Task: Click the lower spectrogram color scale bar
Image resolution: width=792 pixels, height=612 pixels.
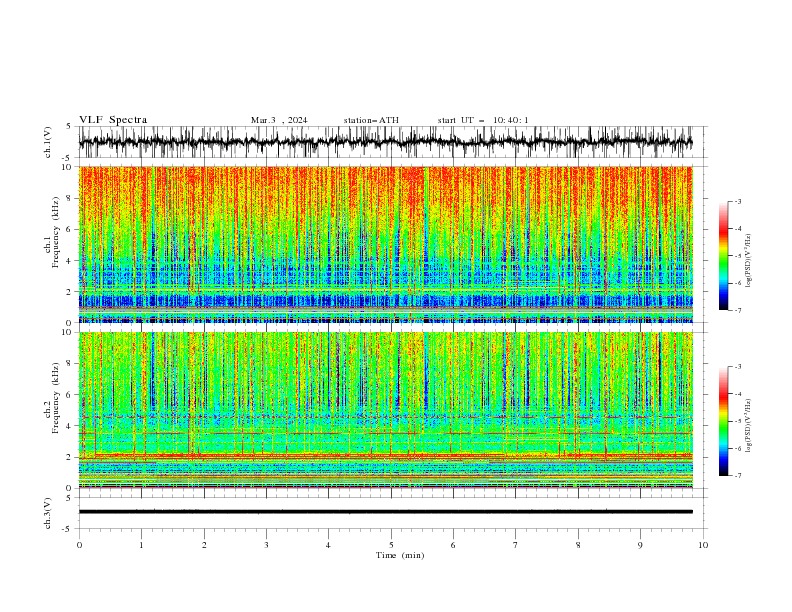Action: (x=723, y=421)
